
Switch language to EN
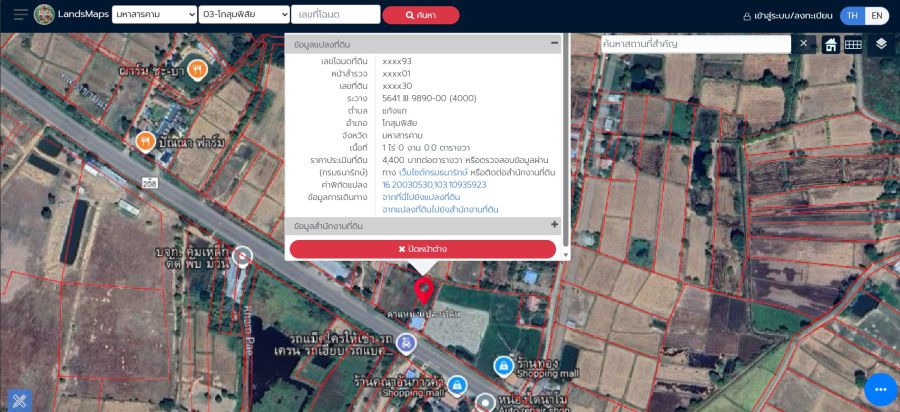click(x=876, y=15)
